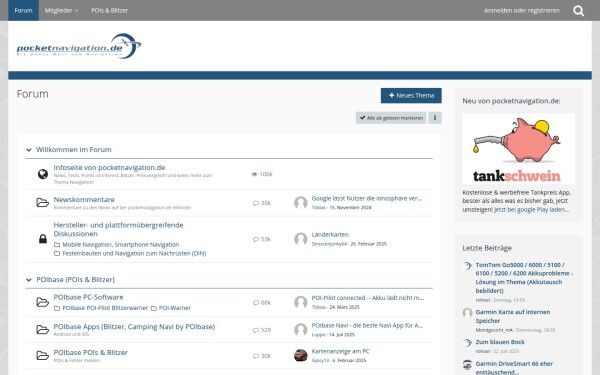
Task: Click the tankschwein advertisement image
Action: (x=518, y=149)
